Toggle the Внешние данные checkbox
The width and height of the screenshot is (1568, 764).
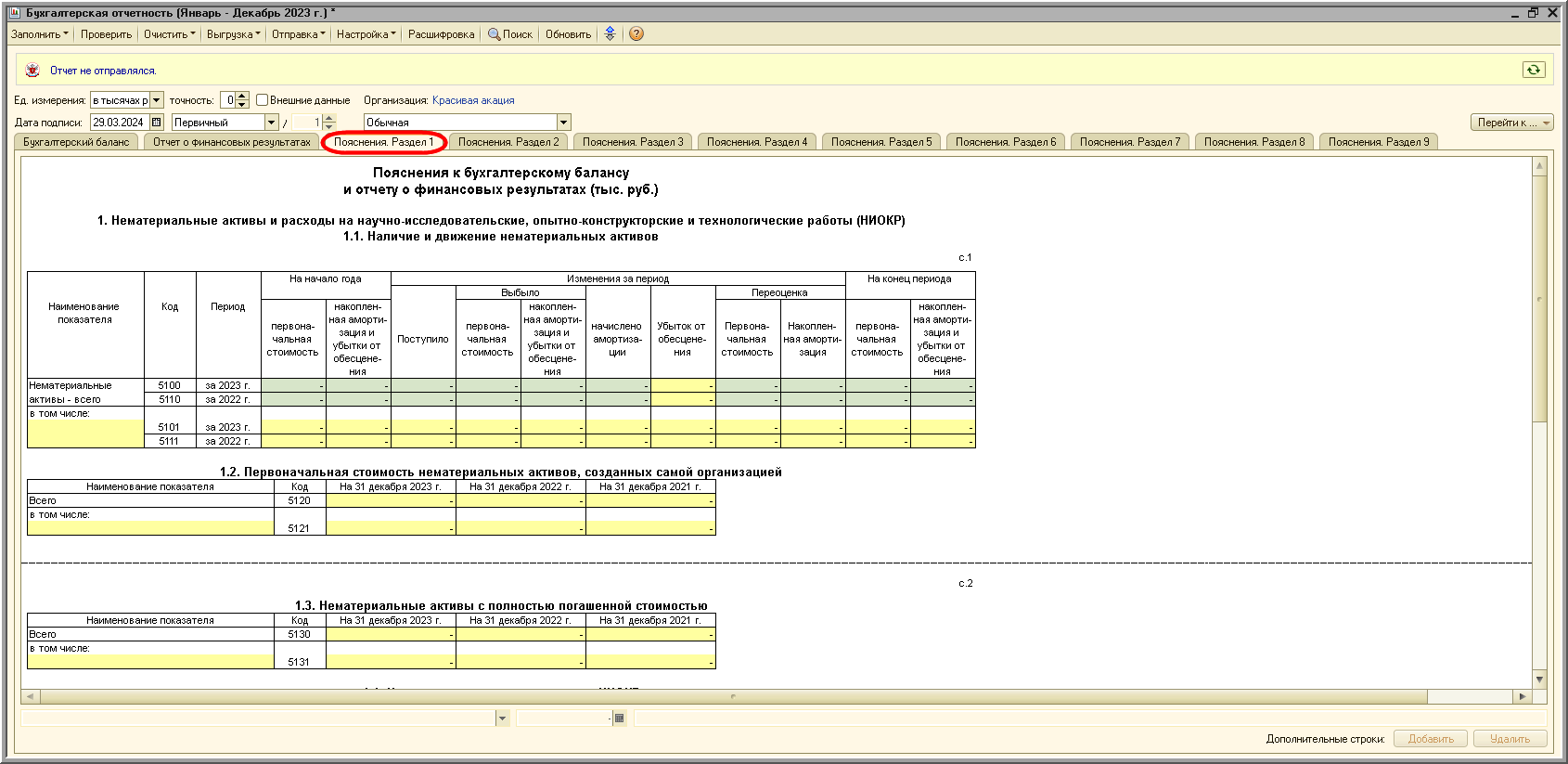(263, 100)
